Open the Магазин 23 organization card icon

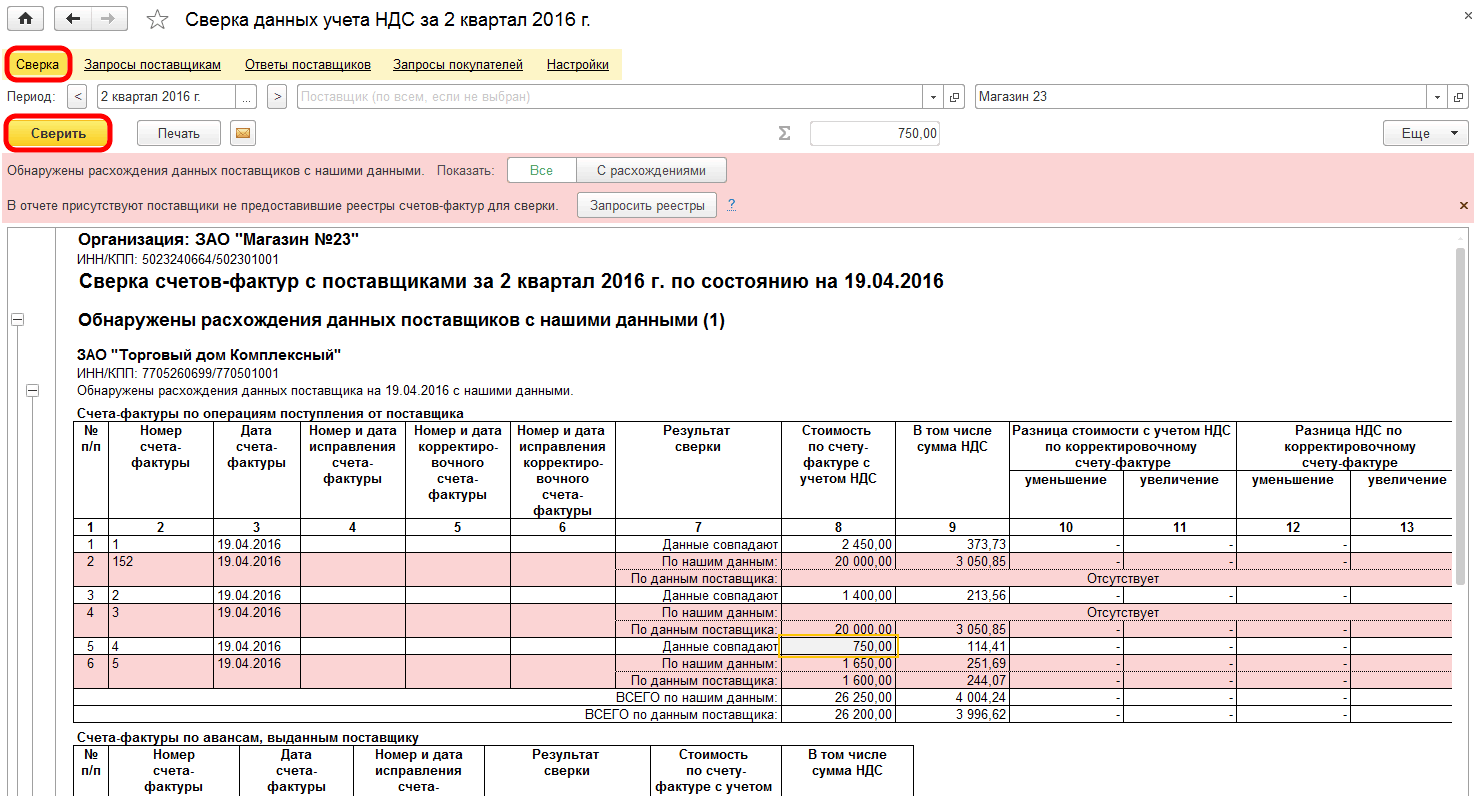[1460, 97]
